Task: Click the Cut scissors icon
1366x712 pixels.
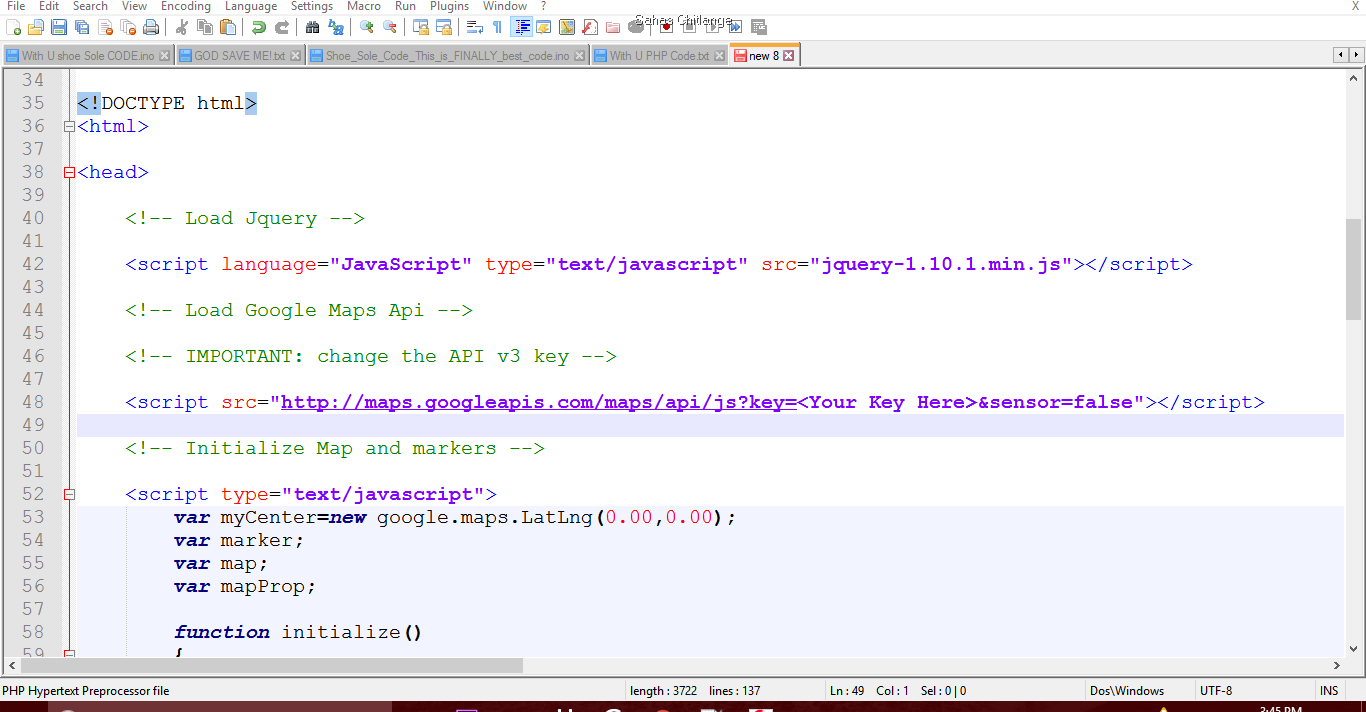Action: tap(182, 27)
